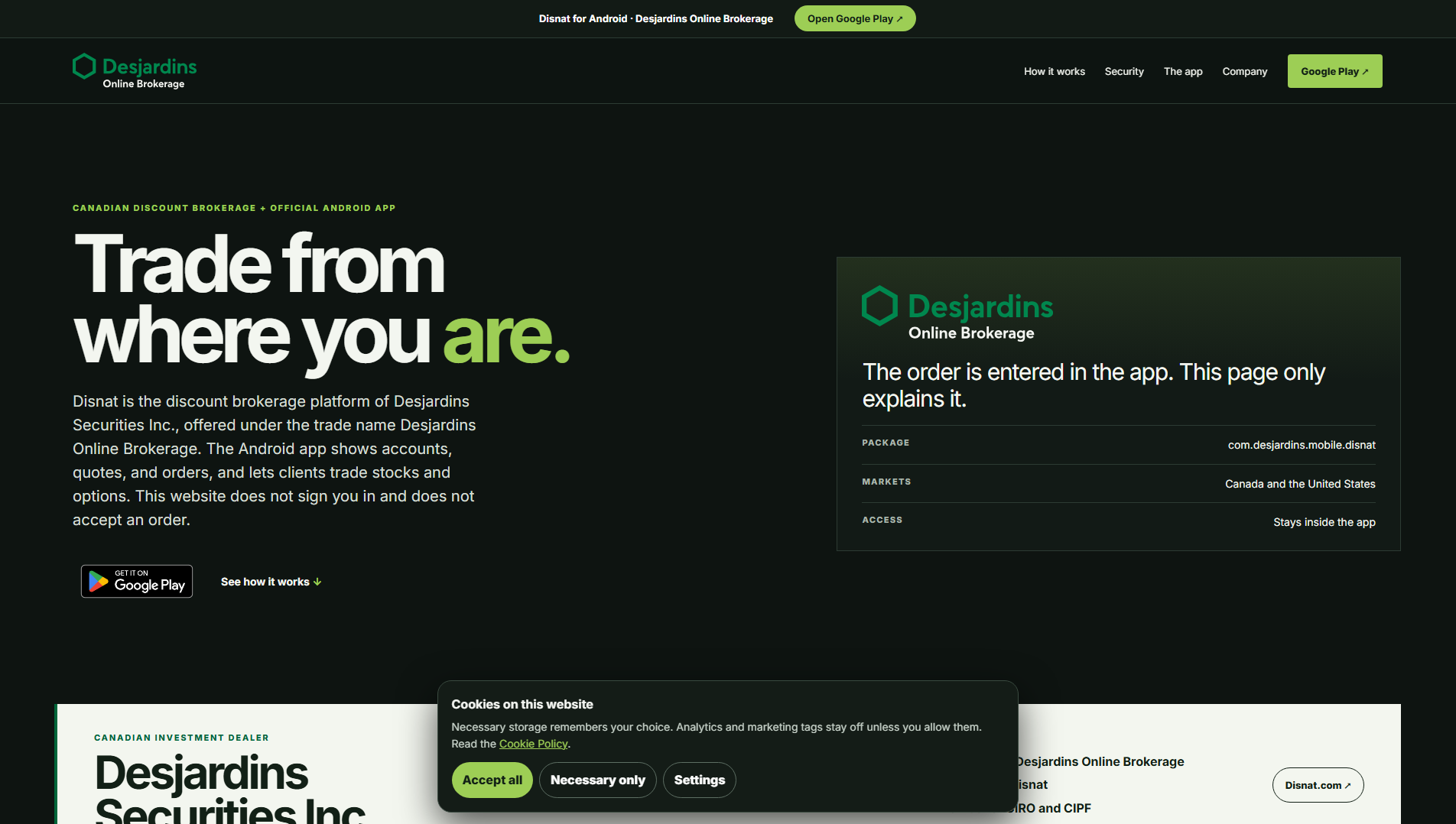Follow the See how it works link
1456x824 pixels.
(271, 582)
